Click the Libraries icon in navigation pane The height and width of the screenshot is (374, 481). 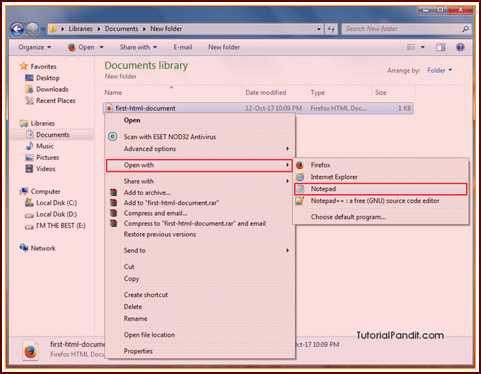tap(24, 123)
